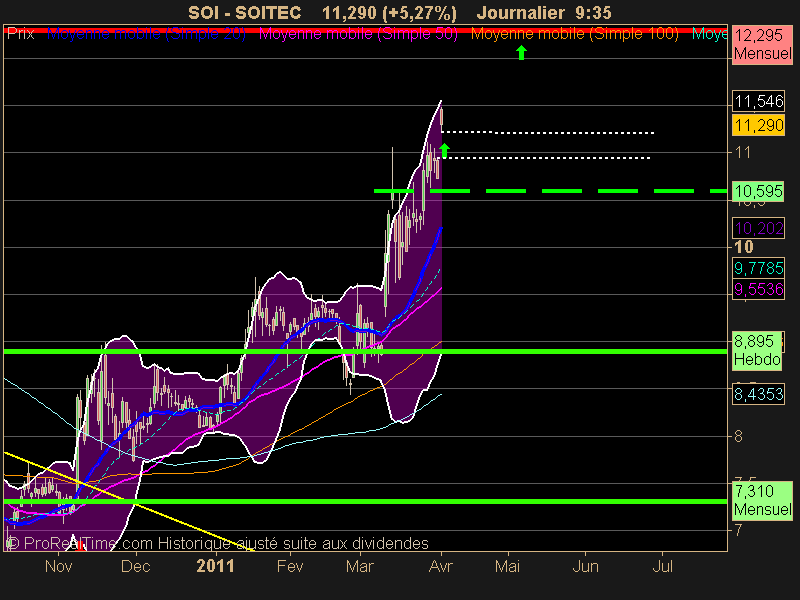
Task: Click the 'Journalier' timeframe label
Action: pyautogui.click(x=520, y=13)
